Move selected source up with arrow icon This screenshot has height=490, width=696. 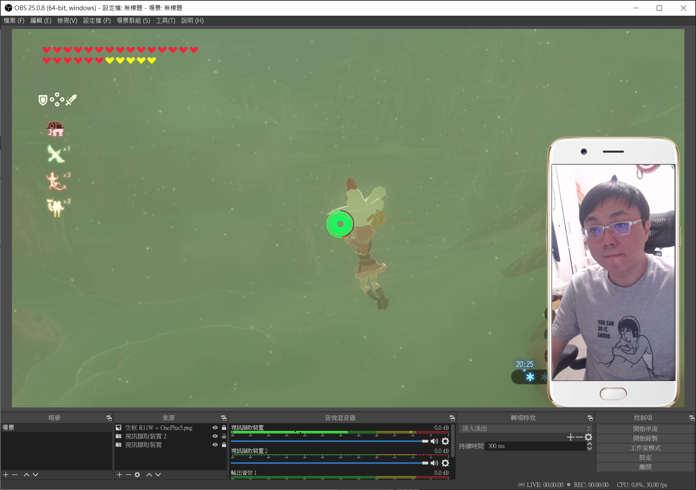[149, 475]
